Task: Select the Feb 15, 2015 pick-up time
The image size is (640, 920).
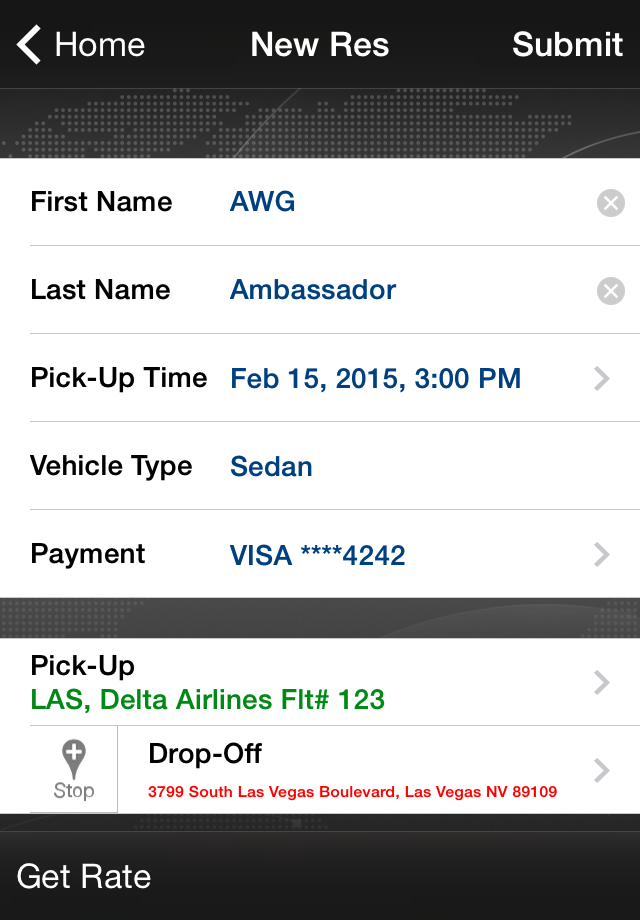Action: point(376,379)
